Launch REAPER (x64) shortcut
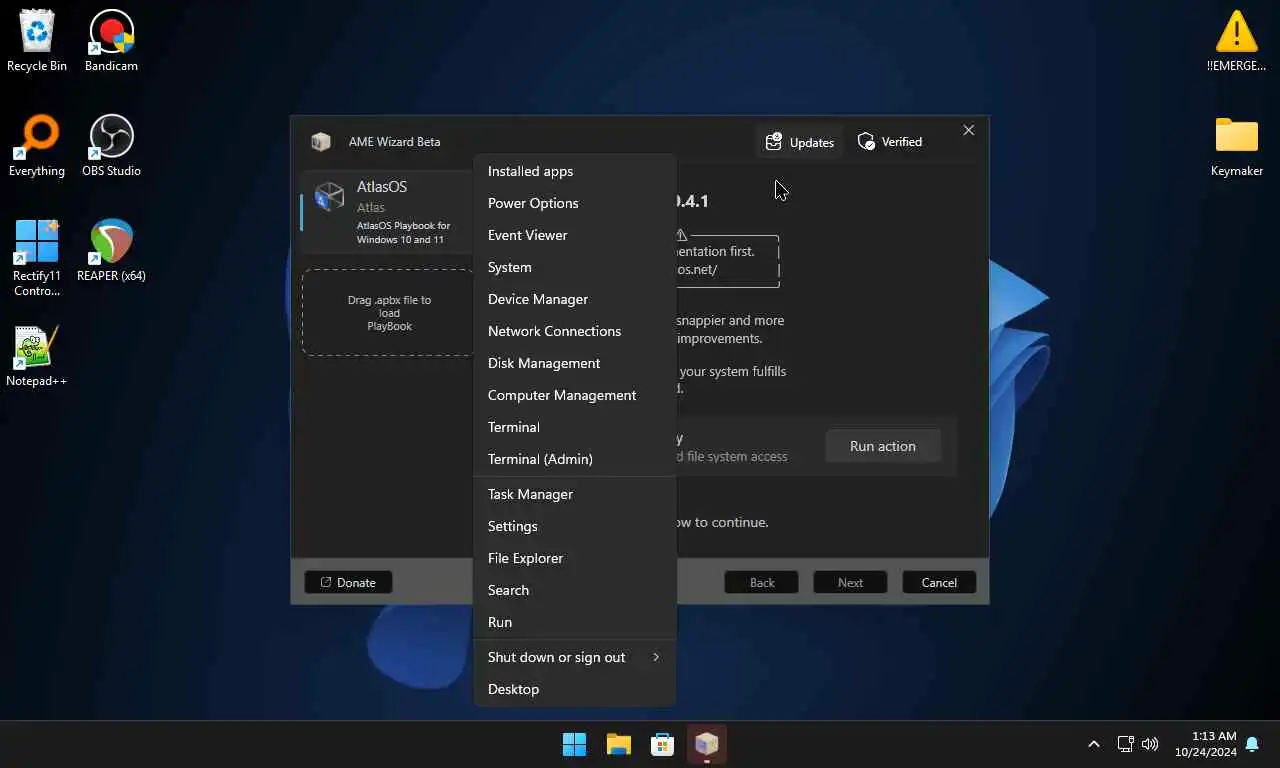 (x=111, y=251)
